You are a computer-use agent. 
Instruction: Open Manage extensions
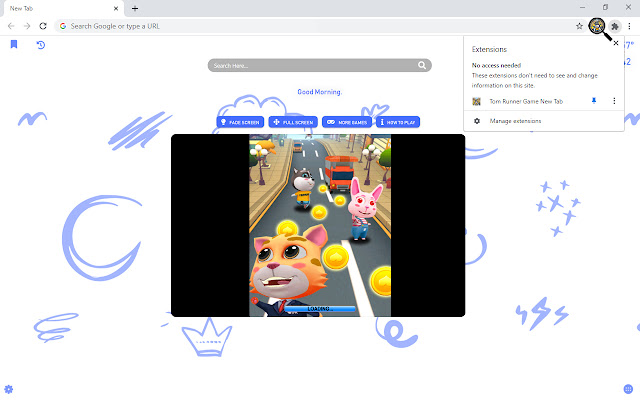pyautogui.click(x=515, y=121)
